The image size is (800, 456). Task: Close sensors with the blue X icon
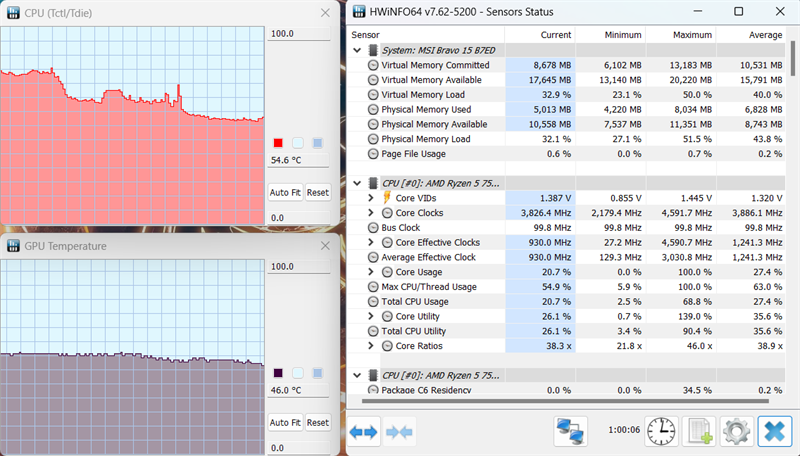[x=774, y=432]
